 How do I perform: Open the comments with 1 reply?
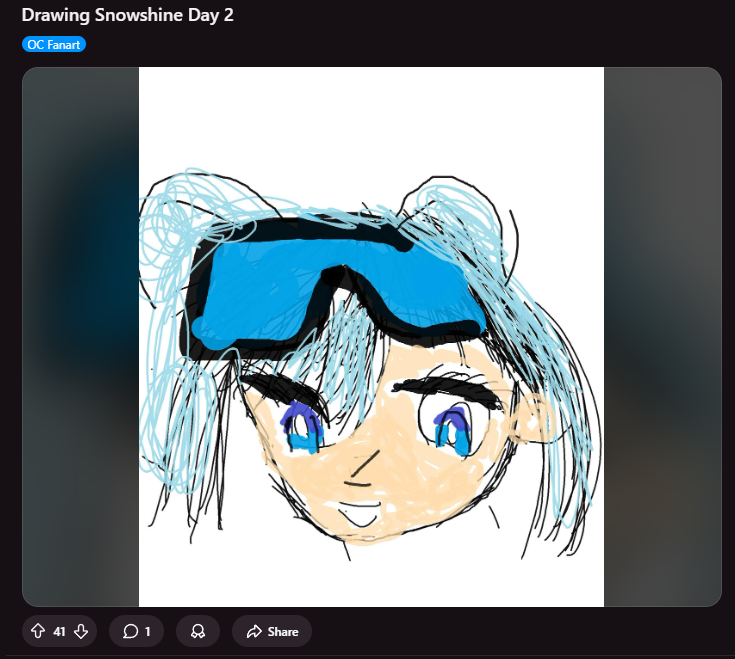pyautogui.click(x=136, y=631)
